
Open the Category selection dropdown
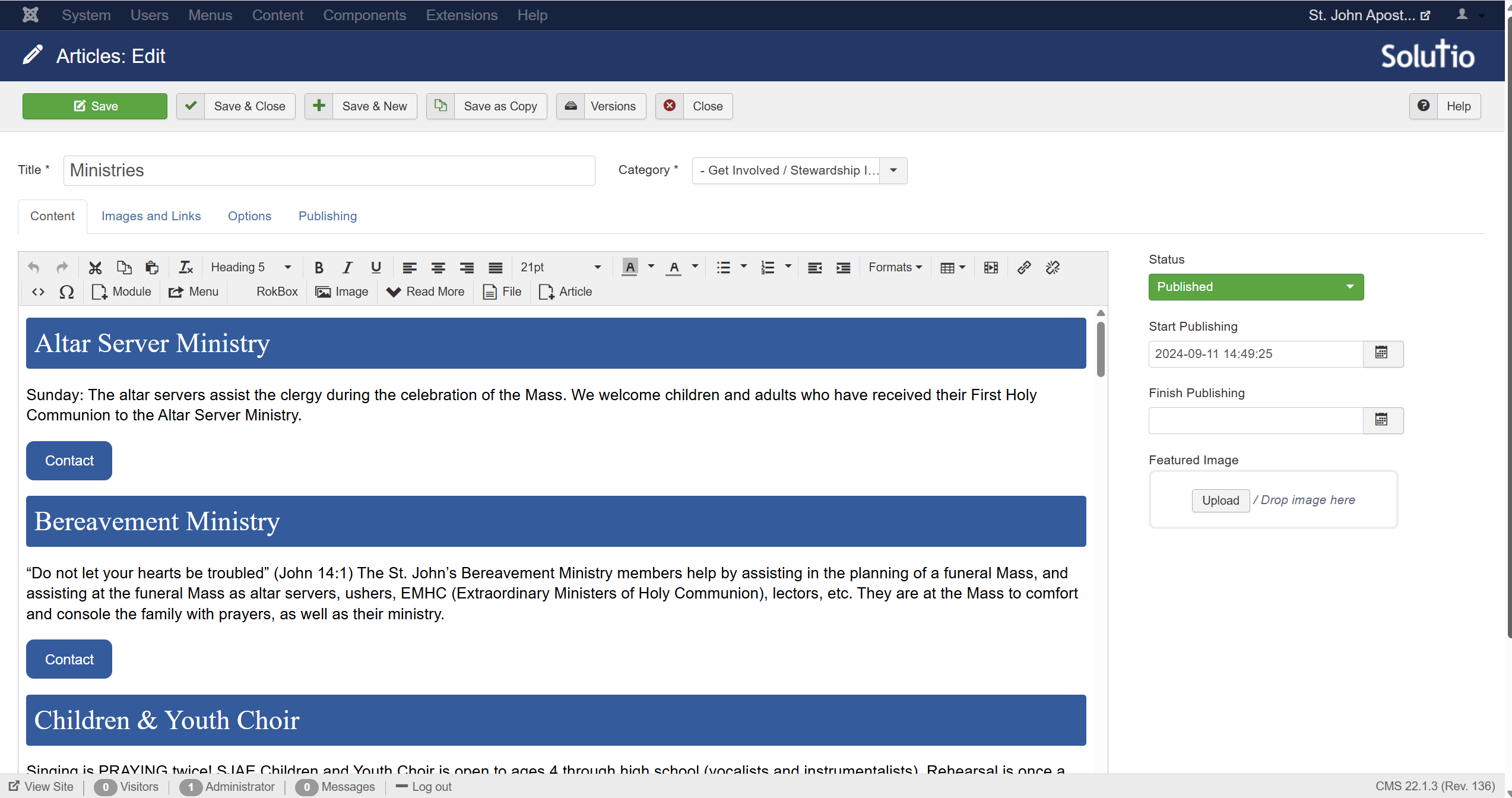pos(799,170)
